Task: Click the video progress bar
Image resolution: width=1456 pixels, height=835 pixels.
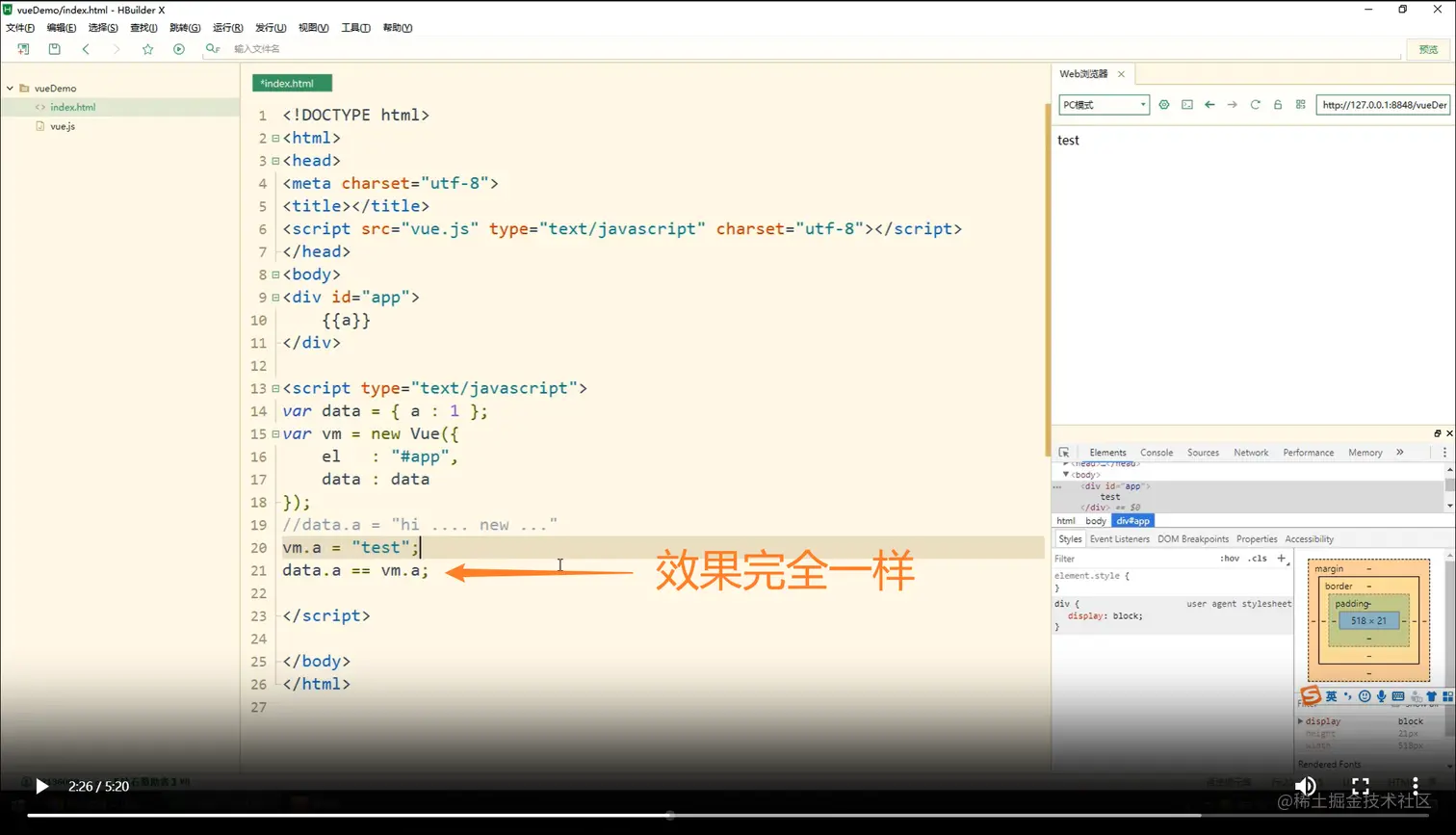Action: [x=727, y=816]
